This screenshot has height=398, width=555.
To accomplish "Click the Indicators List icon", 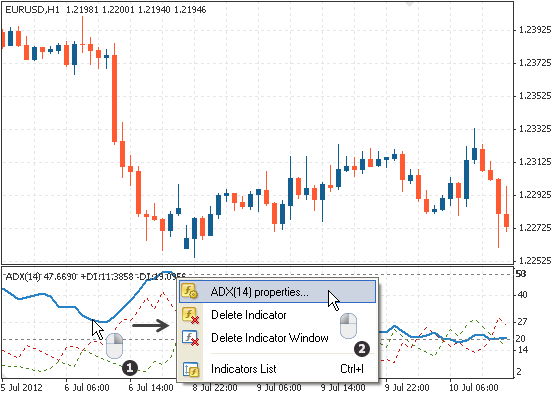I will 191,369.
